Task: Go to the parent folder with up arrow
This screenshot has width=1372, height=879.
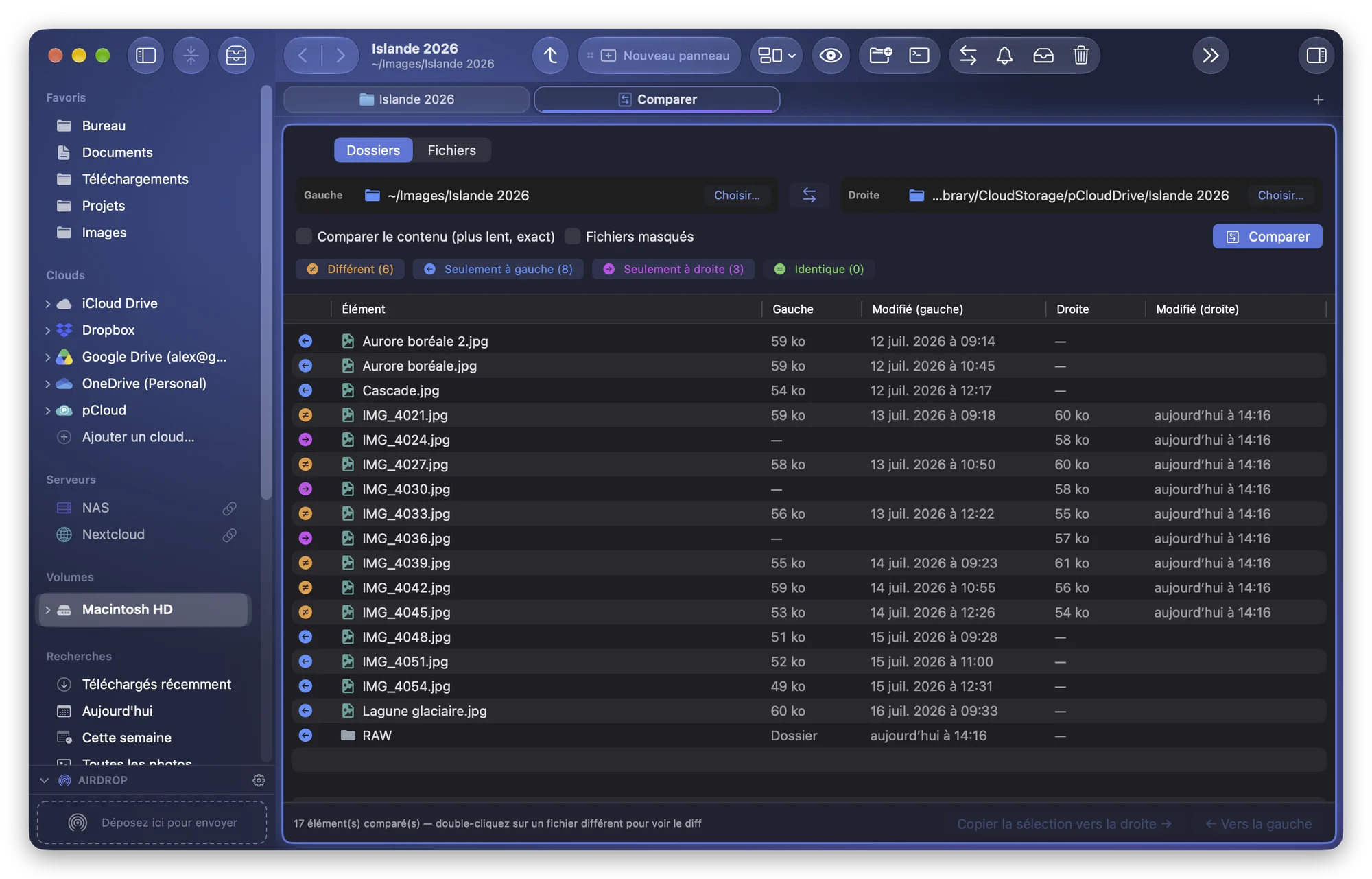Action: pyautogui.click(x=550, y=56)
